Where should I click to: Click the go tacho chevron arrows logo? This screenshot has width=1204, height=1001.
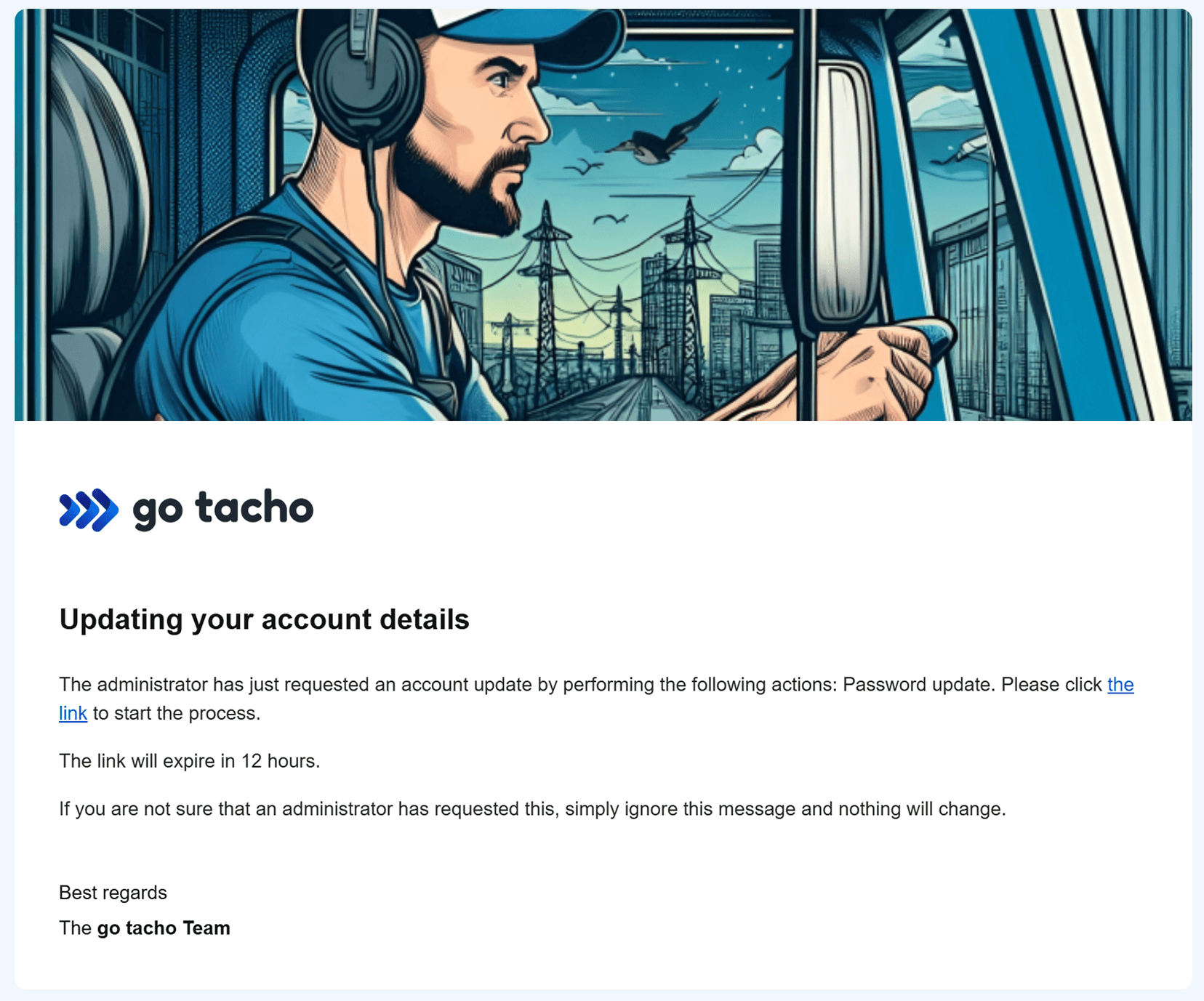pyautogui.click(x=88, y=510)
